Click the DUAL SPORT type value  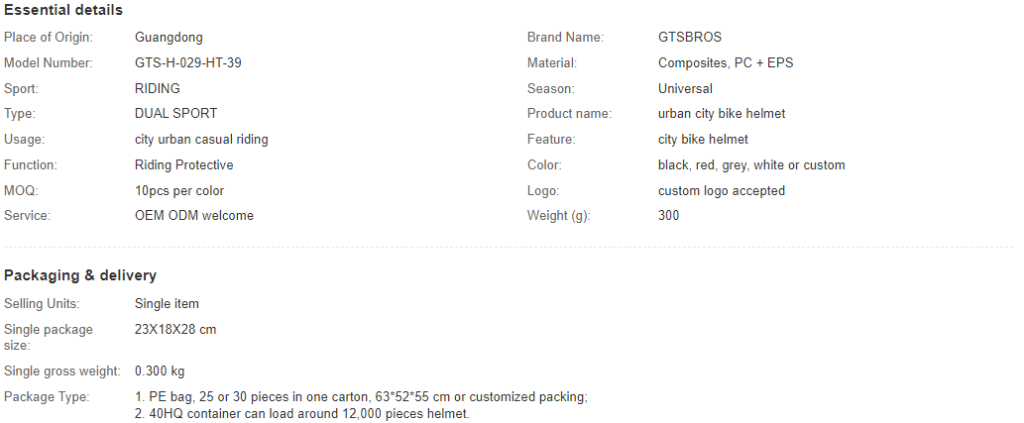click(x=176, y=114)
